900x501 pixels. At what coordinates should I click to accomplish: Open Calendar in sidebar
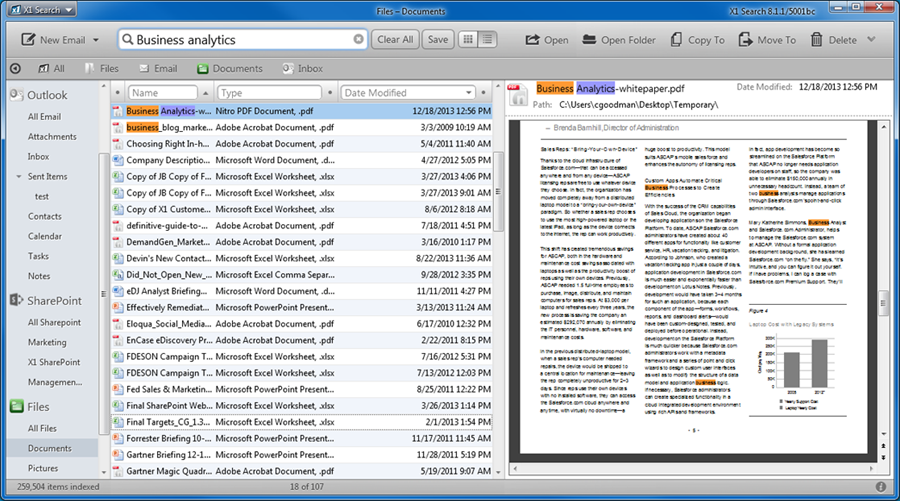click(45, 236)
